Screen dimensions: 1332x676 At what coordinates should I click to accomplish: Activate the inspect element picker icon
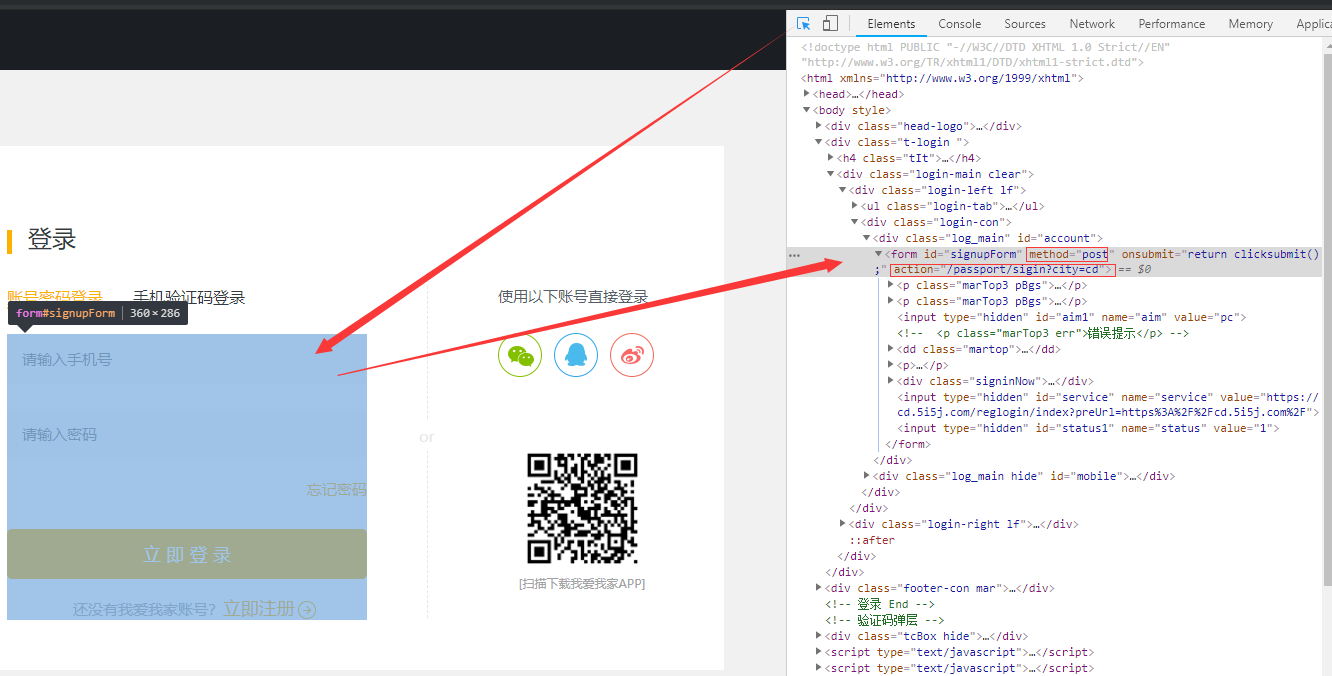[804, 24]
